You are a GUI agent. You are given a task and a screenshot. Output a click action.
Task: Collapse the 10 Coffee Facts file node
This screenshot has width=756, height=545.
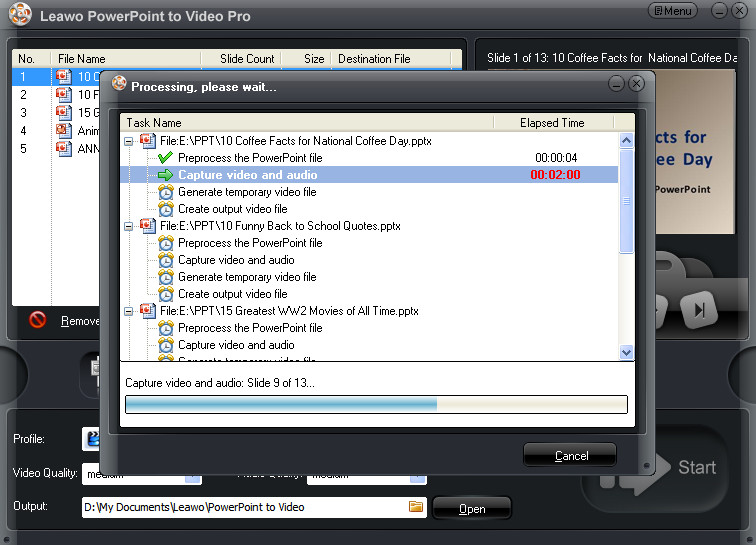point(129,141)
